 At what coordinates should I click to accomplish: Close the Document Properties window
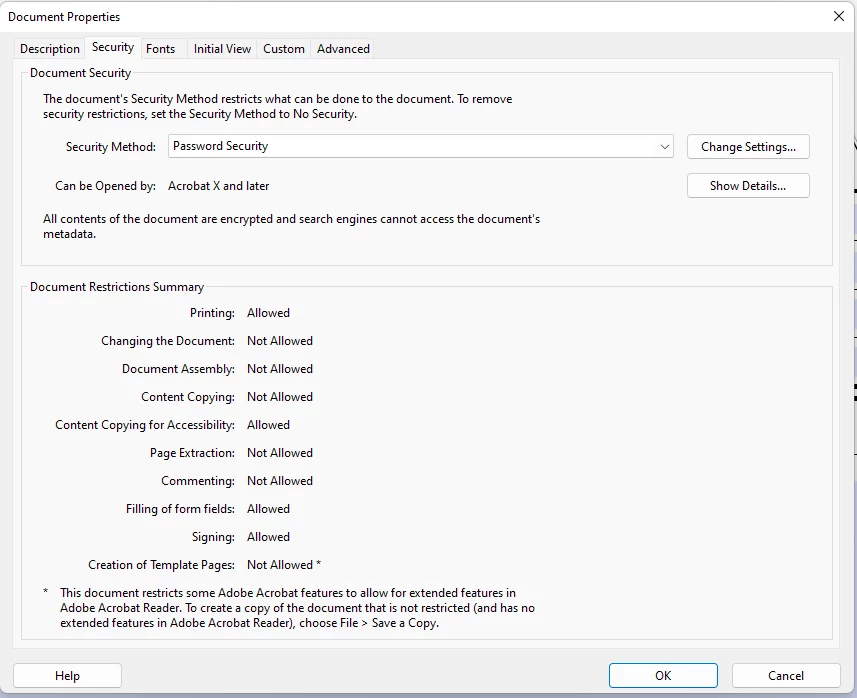838,16
